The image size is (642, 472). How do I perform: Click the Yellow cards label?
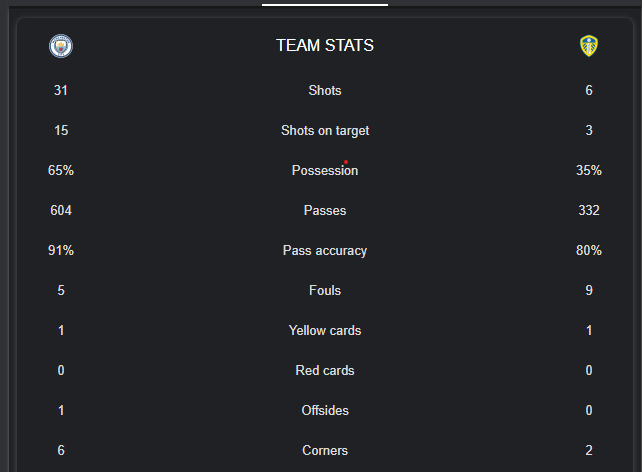325,330
